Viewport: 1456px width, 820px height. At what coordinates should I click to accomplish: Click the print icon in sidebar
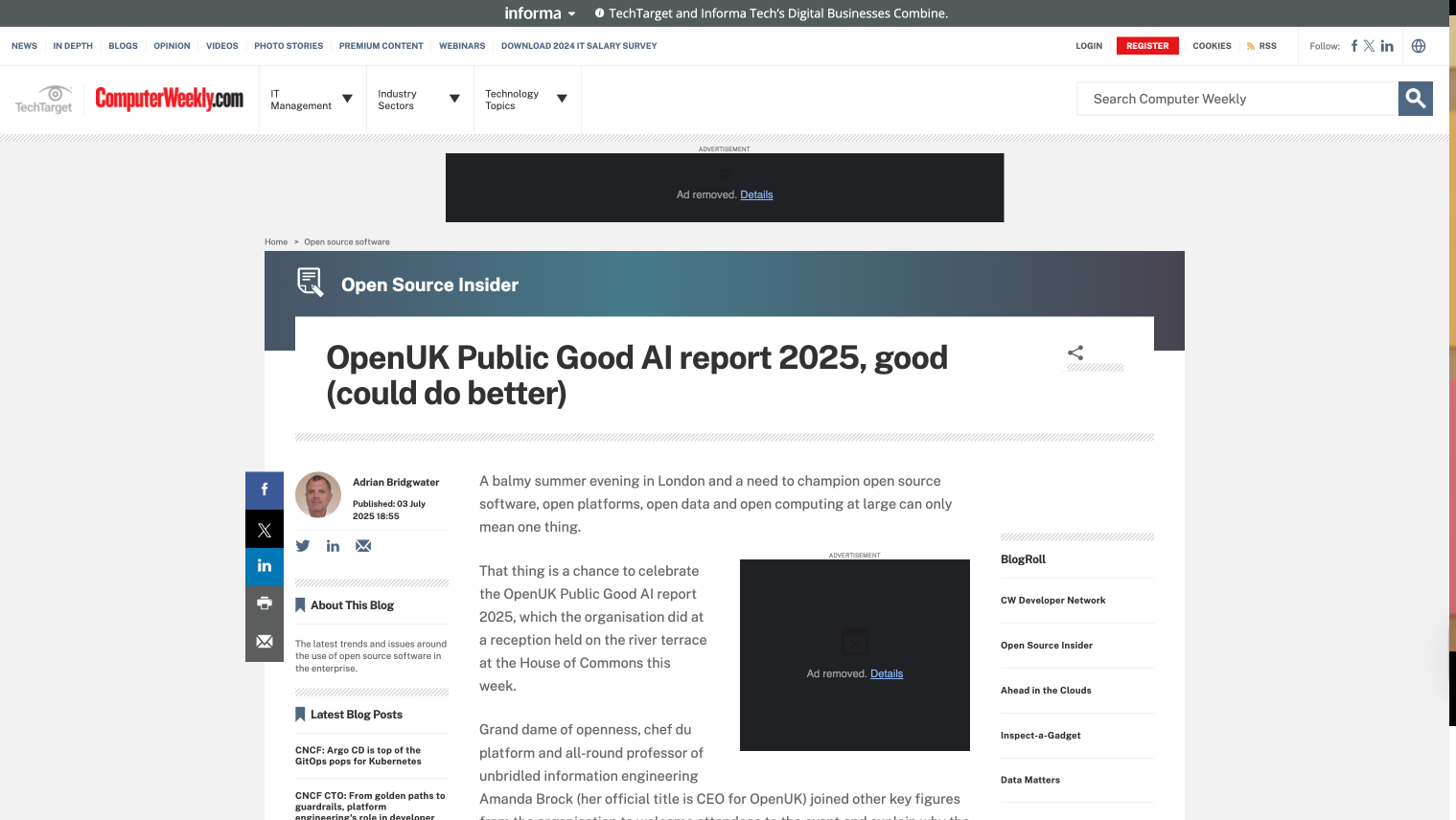[265, 604]
